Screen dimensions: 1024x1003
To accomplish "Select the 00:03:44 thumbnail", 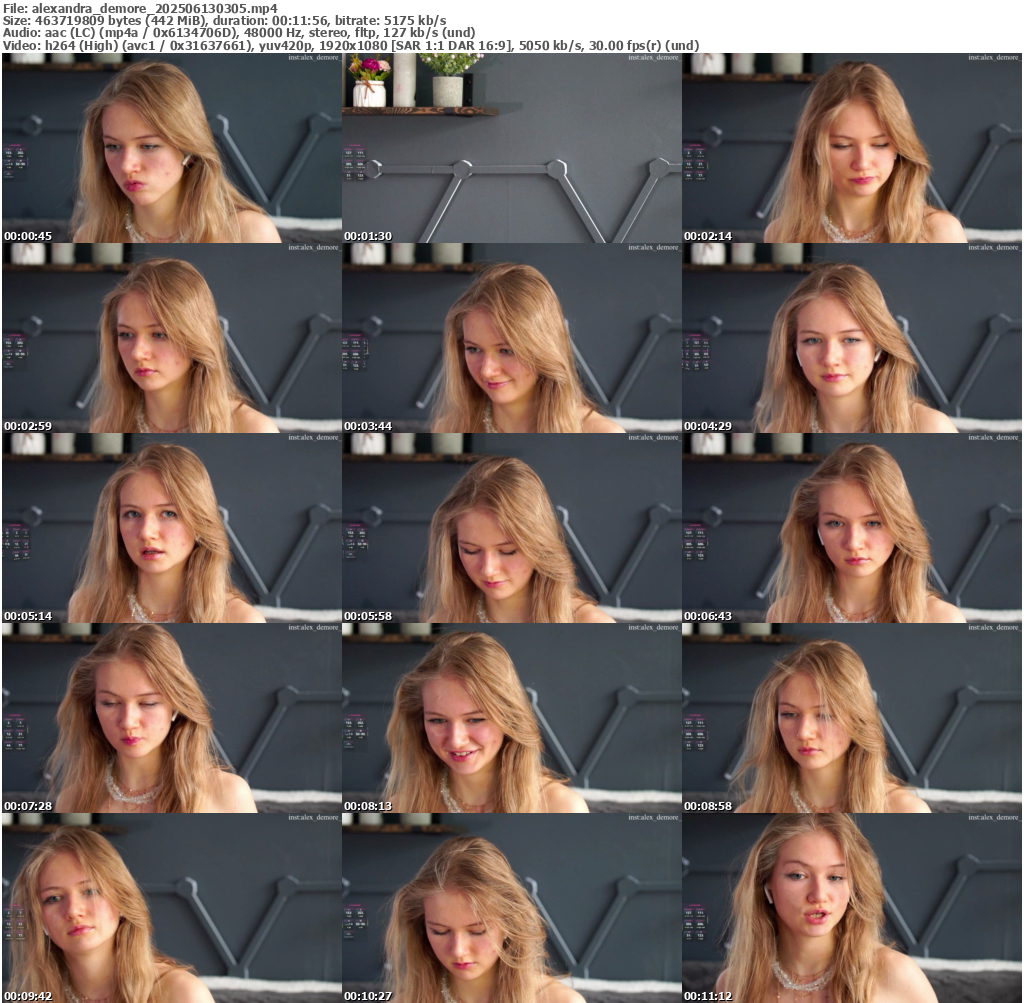I will point(511,338).
